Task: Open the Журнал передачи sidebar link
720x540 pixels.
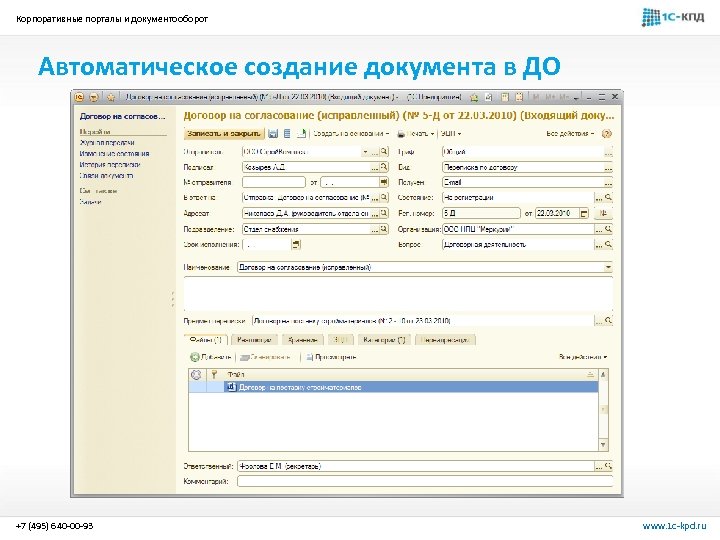Action: coord(107,143)
